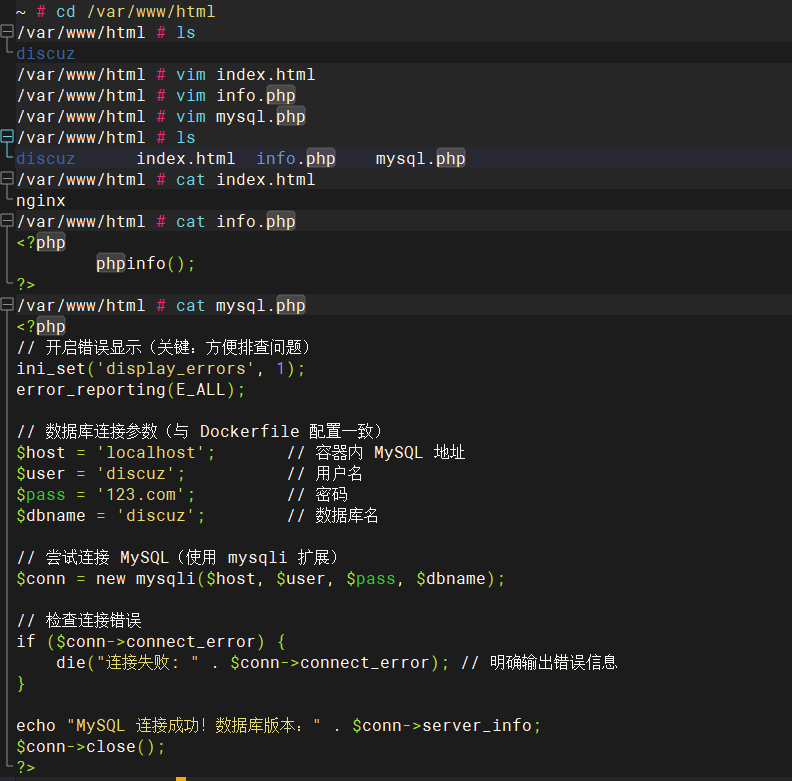Click the '// 数据库名' comment
792x781 pixels.
[x=333, y=515]
